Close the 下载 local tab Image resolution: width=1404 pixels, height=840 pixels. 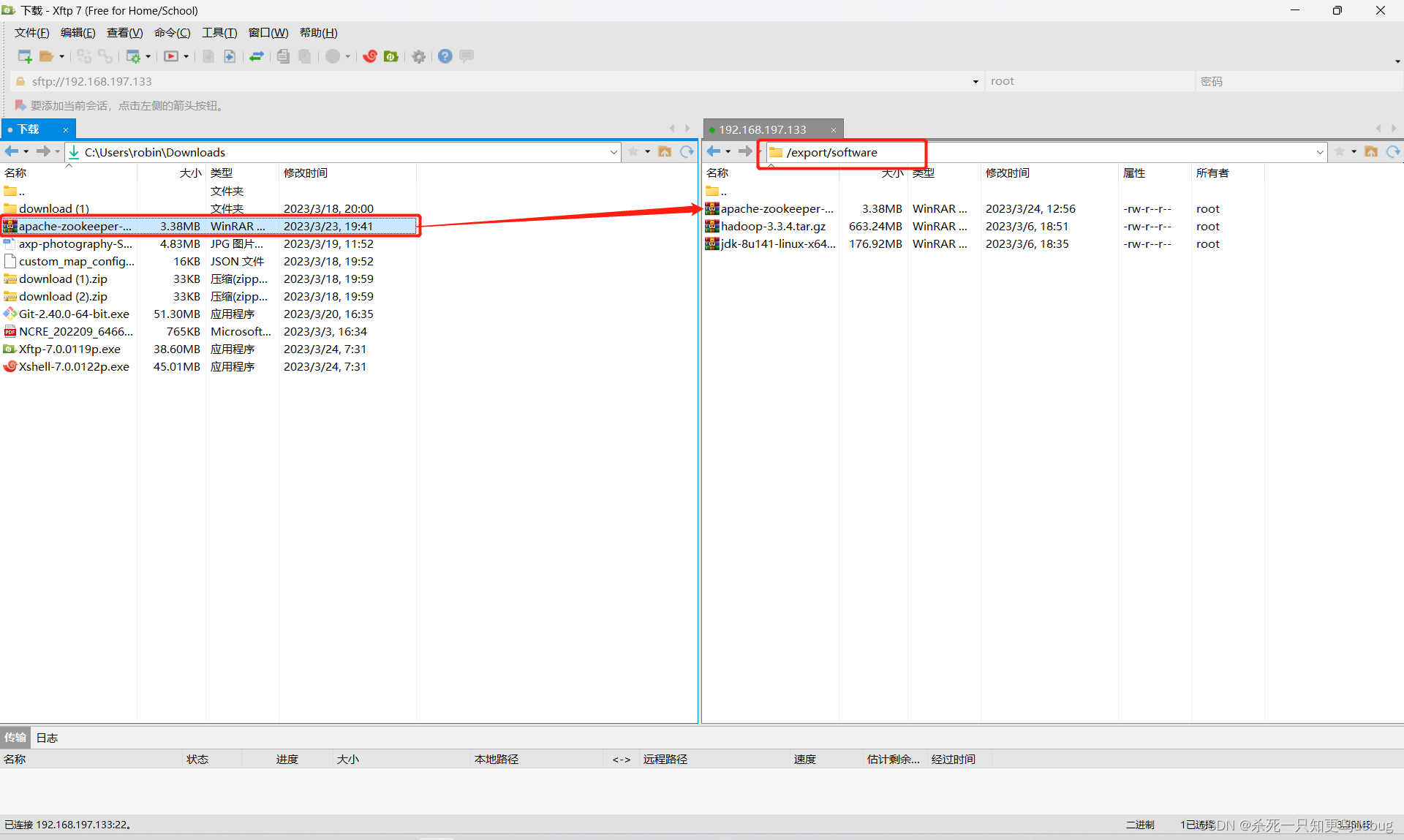66,130
